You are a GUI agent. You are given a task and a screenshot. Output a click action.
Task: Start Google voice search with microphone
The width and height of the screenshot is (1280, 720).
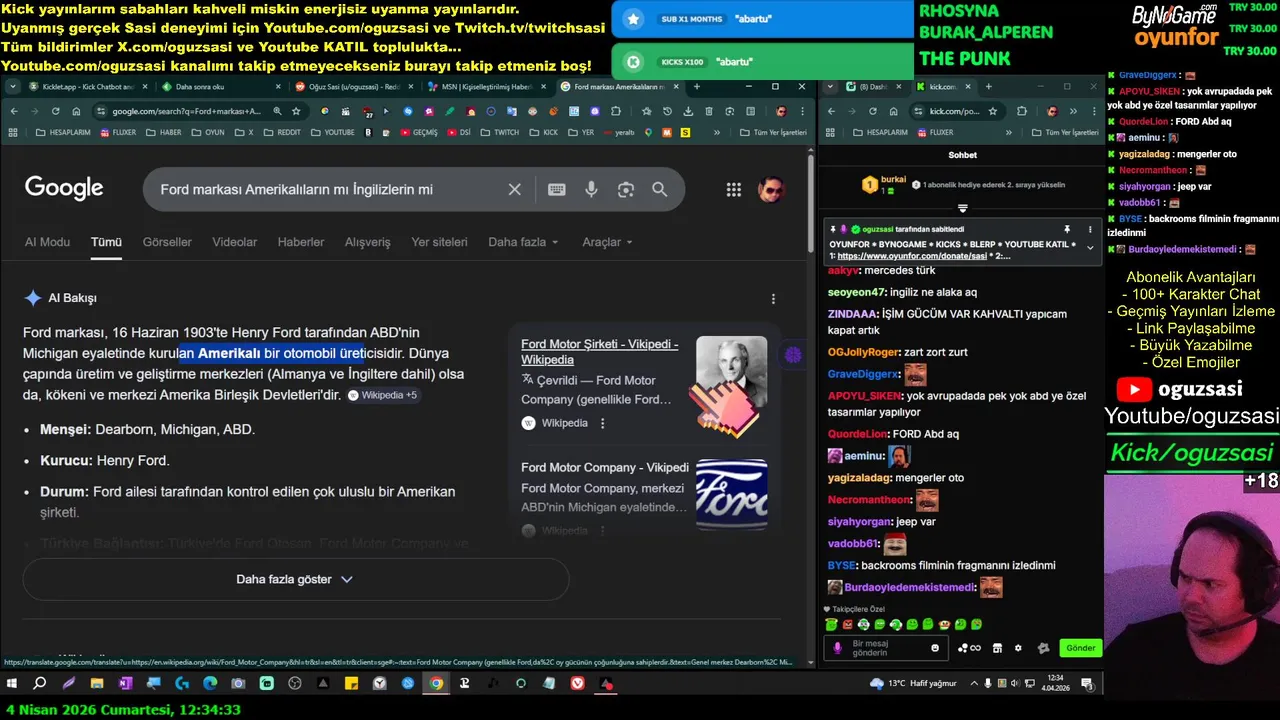click(x=591, y=189)
